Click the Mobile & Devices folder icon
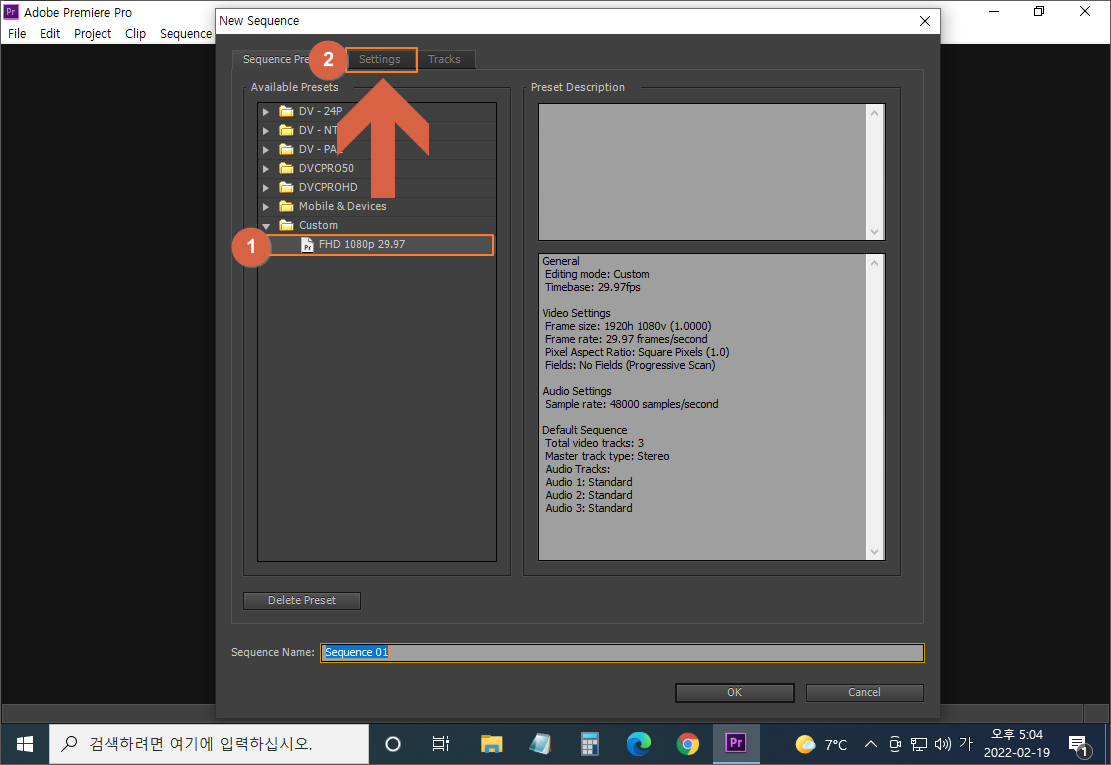This screenshot has width=1111, height=765. tap(286, 206)
